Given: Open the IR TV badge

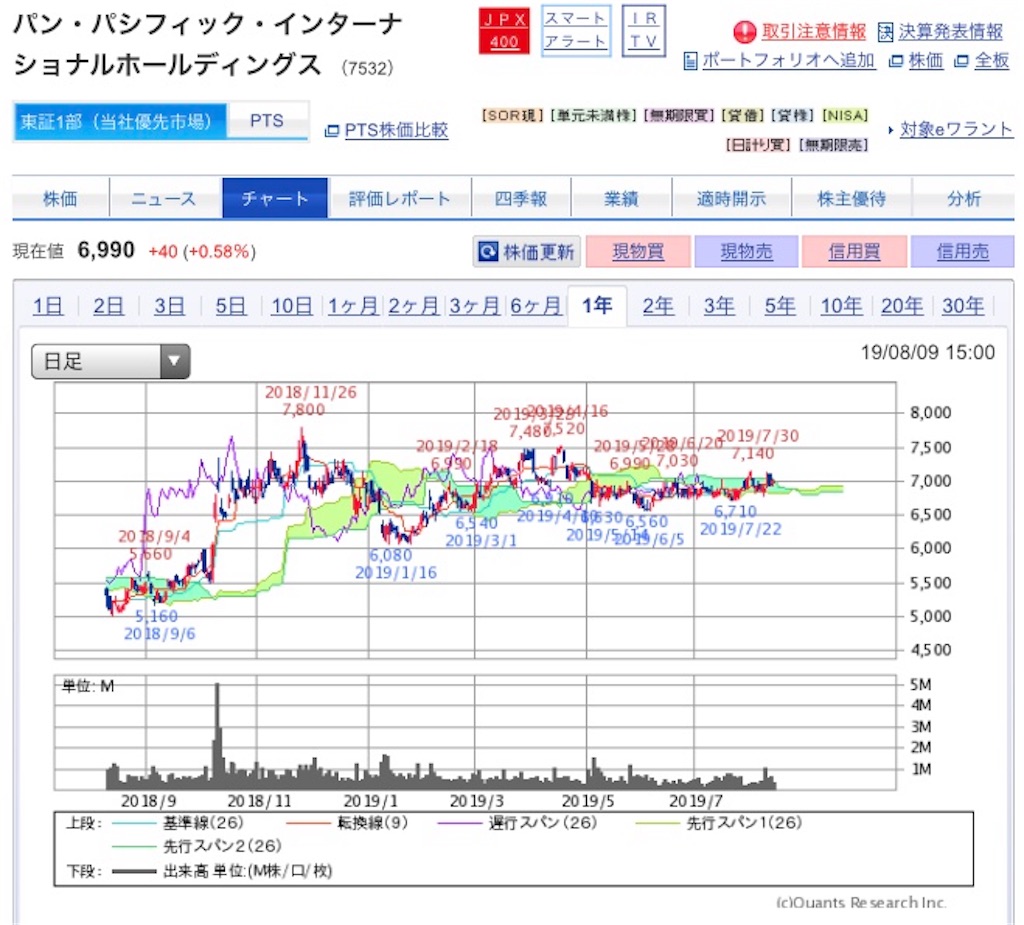Looking at the screenshot, I should point(643,30).
